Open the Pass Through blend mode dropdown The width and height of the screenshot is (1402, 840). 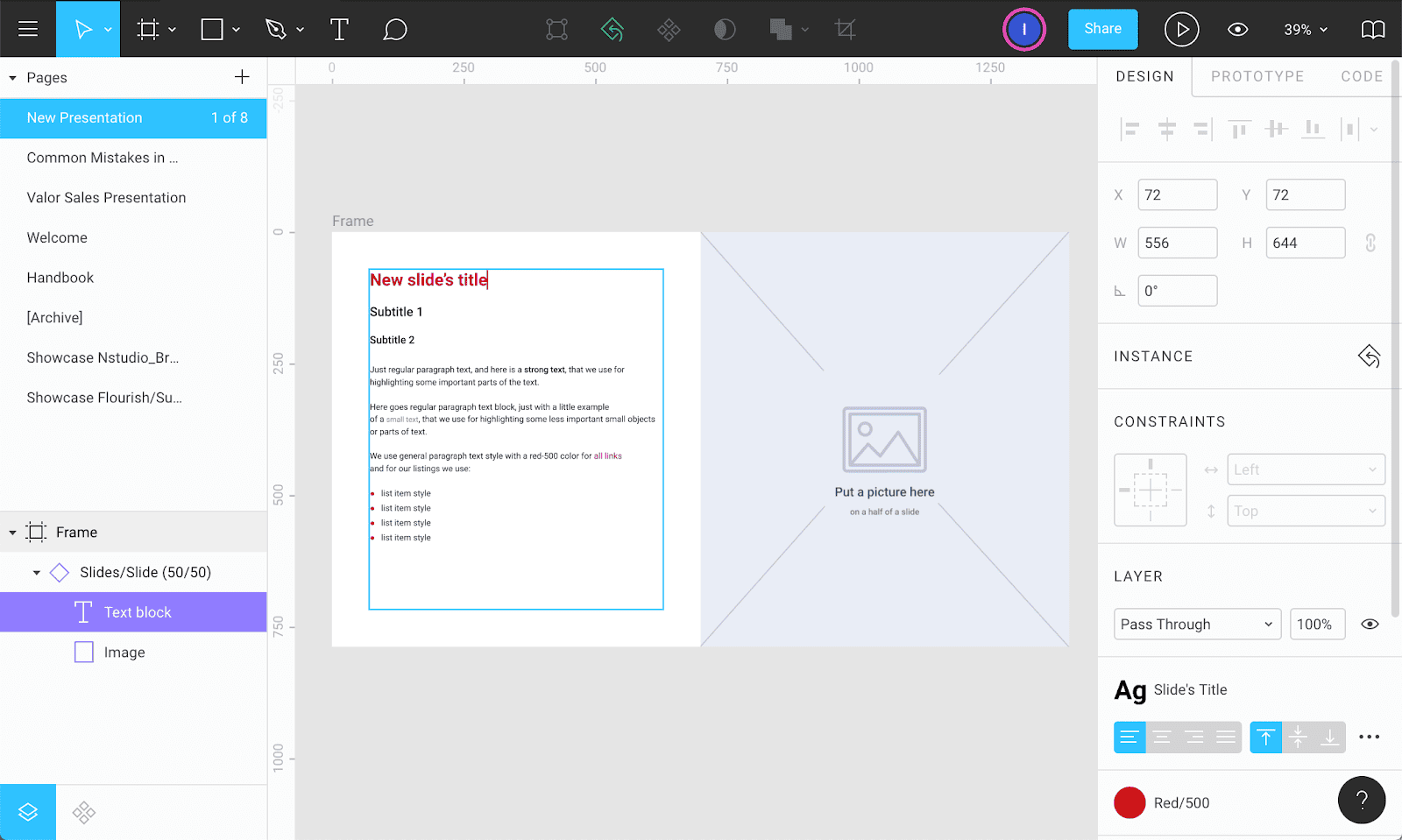click(1196, 624)
